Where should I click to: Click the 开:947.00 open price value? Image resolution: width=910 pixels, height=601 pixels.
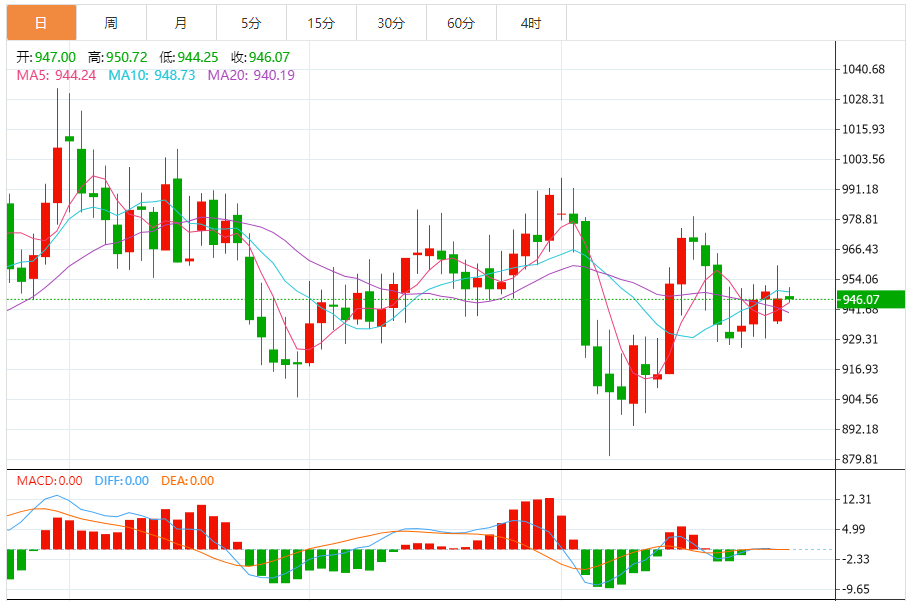[x=46, y=57]
